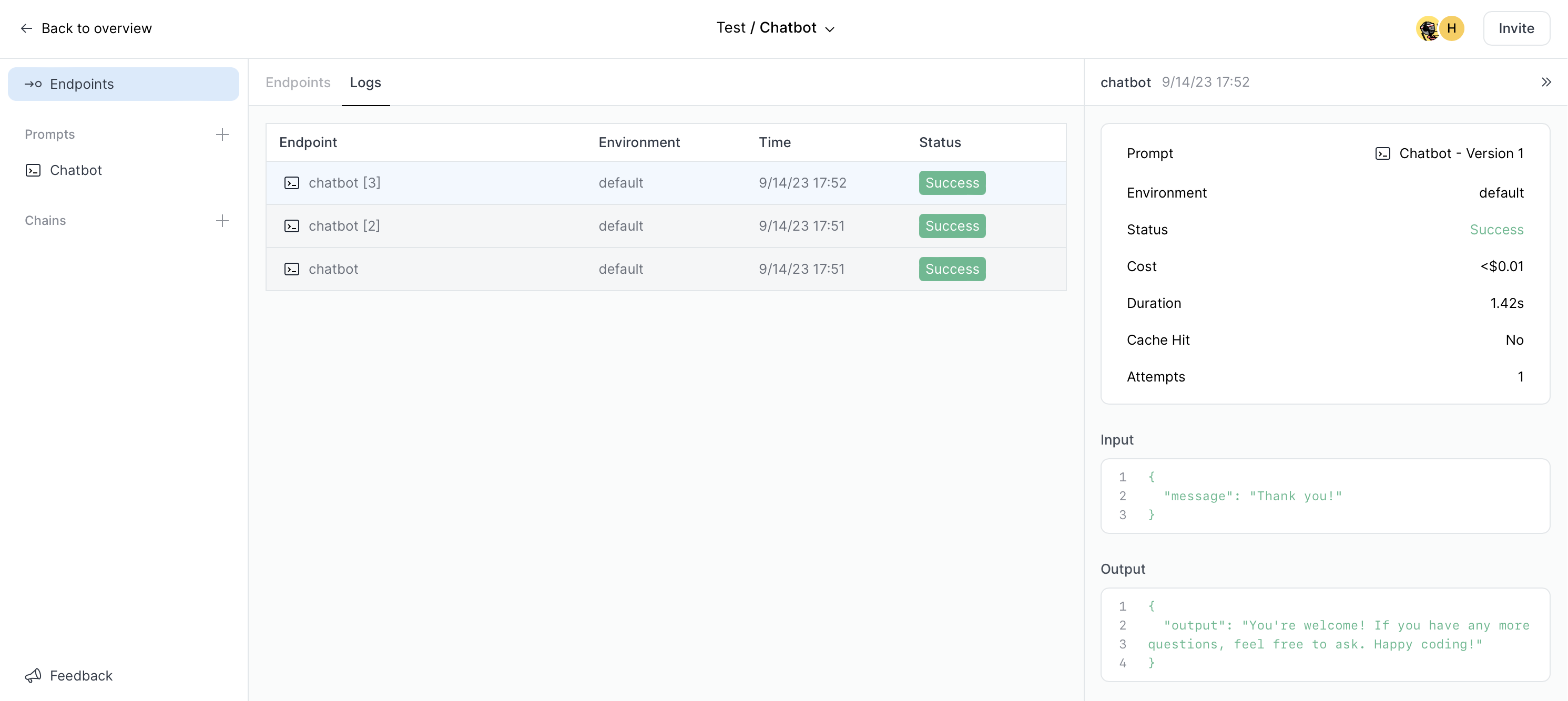Click terminal icon on chatbot [3] row
1568x701 pixels.
pyautogui.click(x=291, y=183)
